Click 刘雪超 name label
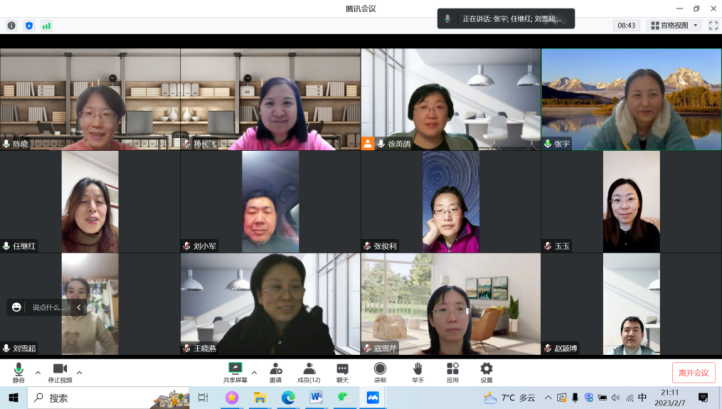 24,348
